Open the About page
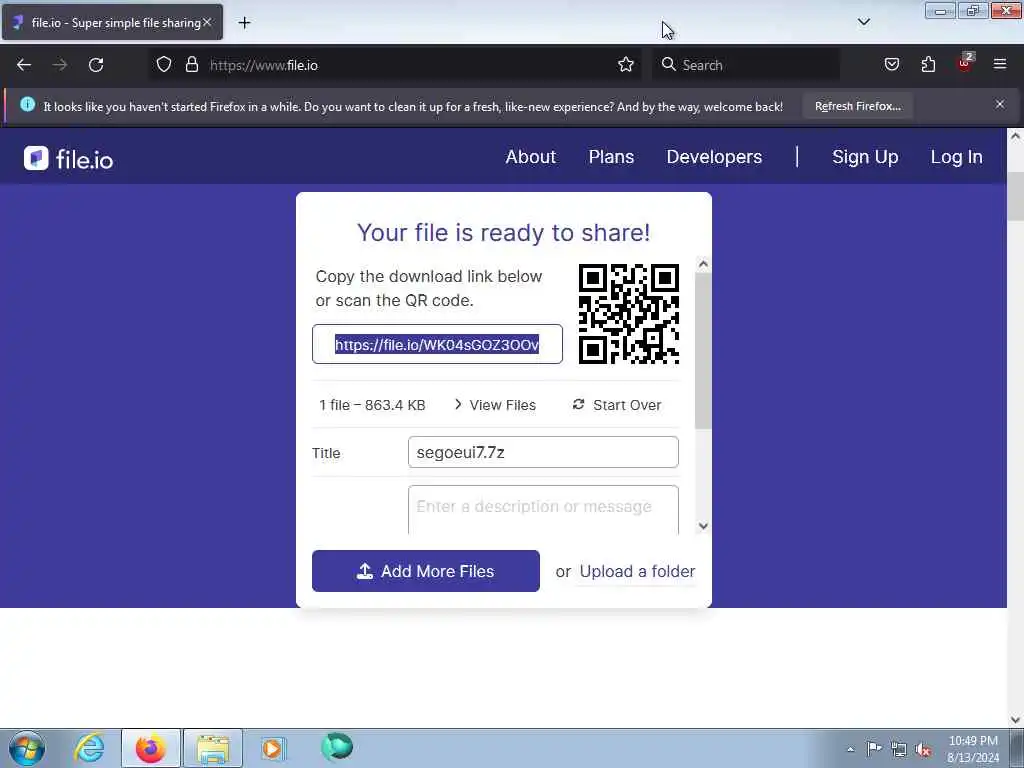This screenshot has width=1024, height=768. 530,157
